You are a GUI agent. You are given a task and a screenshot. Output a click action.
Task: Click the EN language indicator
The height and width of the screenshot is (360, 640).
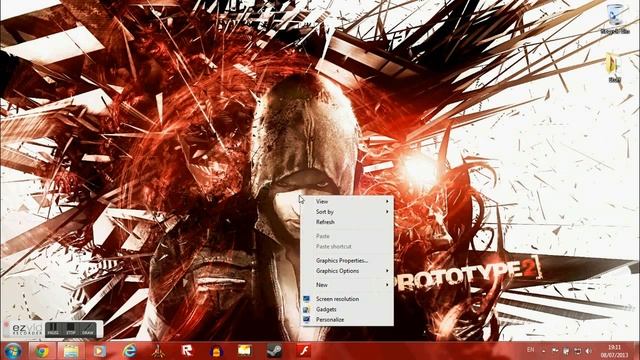530,350
